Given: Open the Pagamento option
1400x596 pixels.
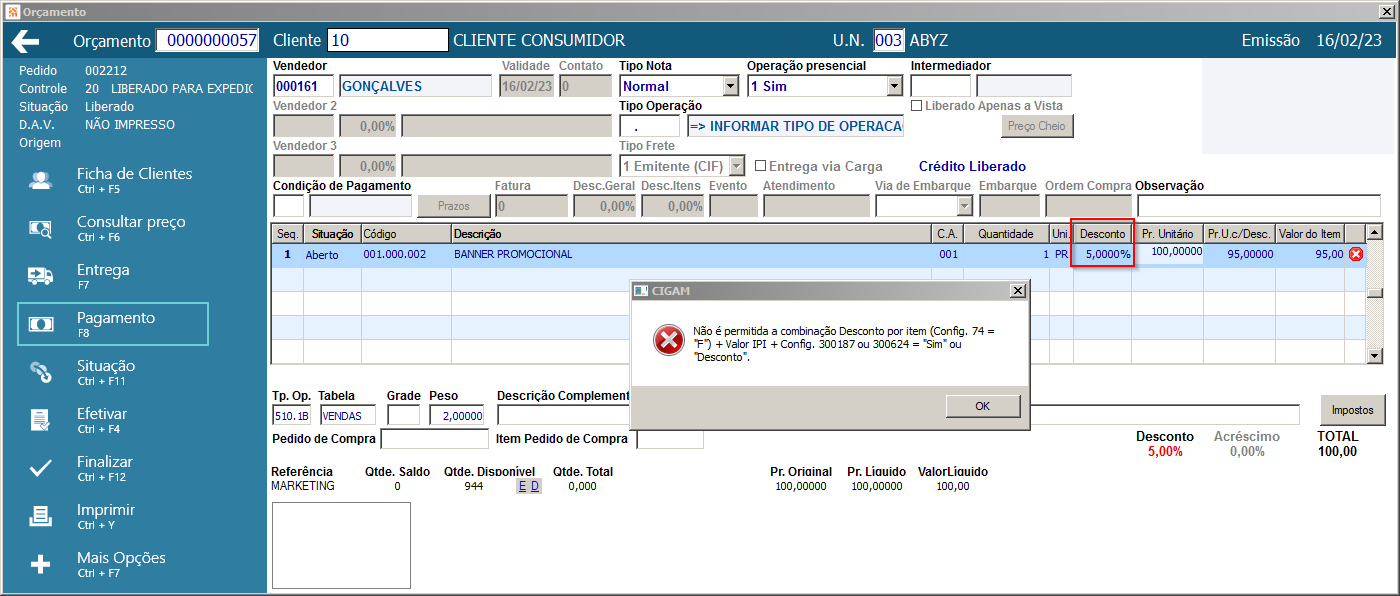Looking at the screenshot, I should pyautogui.click(x=113, y=324).
